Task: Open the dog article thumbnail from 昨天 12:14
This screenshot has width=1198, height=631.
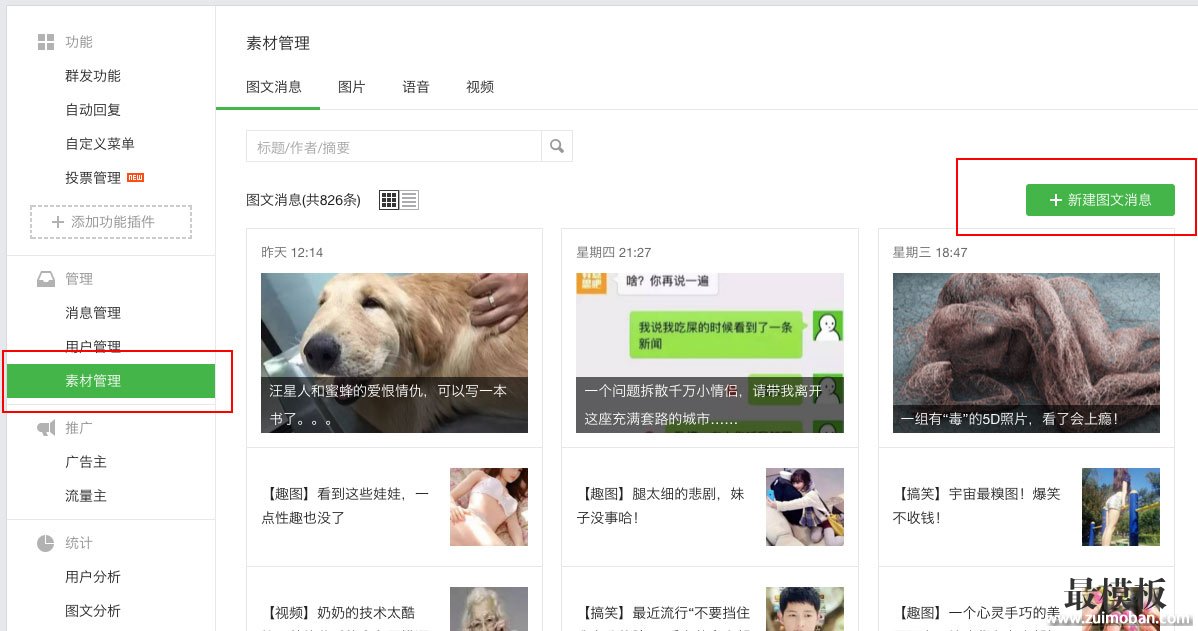Action: [x=394, y=352]
